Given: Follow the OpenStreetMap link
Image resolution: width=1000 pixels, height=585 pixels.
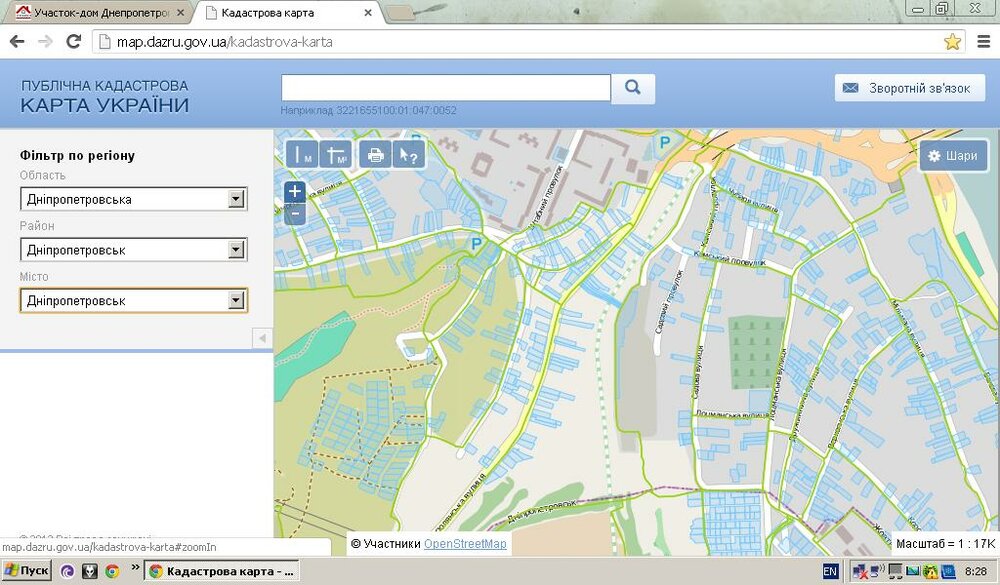Looking at the screenshot, I should (465, 544).
